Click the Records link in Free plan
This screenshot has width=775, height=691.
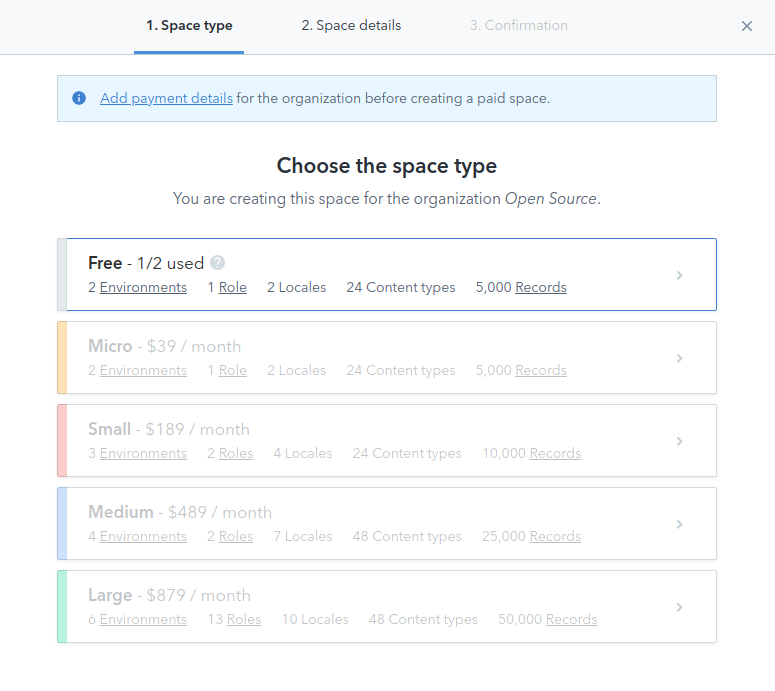[x=541, y=288]
